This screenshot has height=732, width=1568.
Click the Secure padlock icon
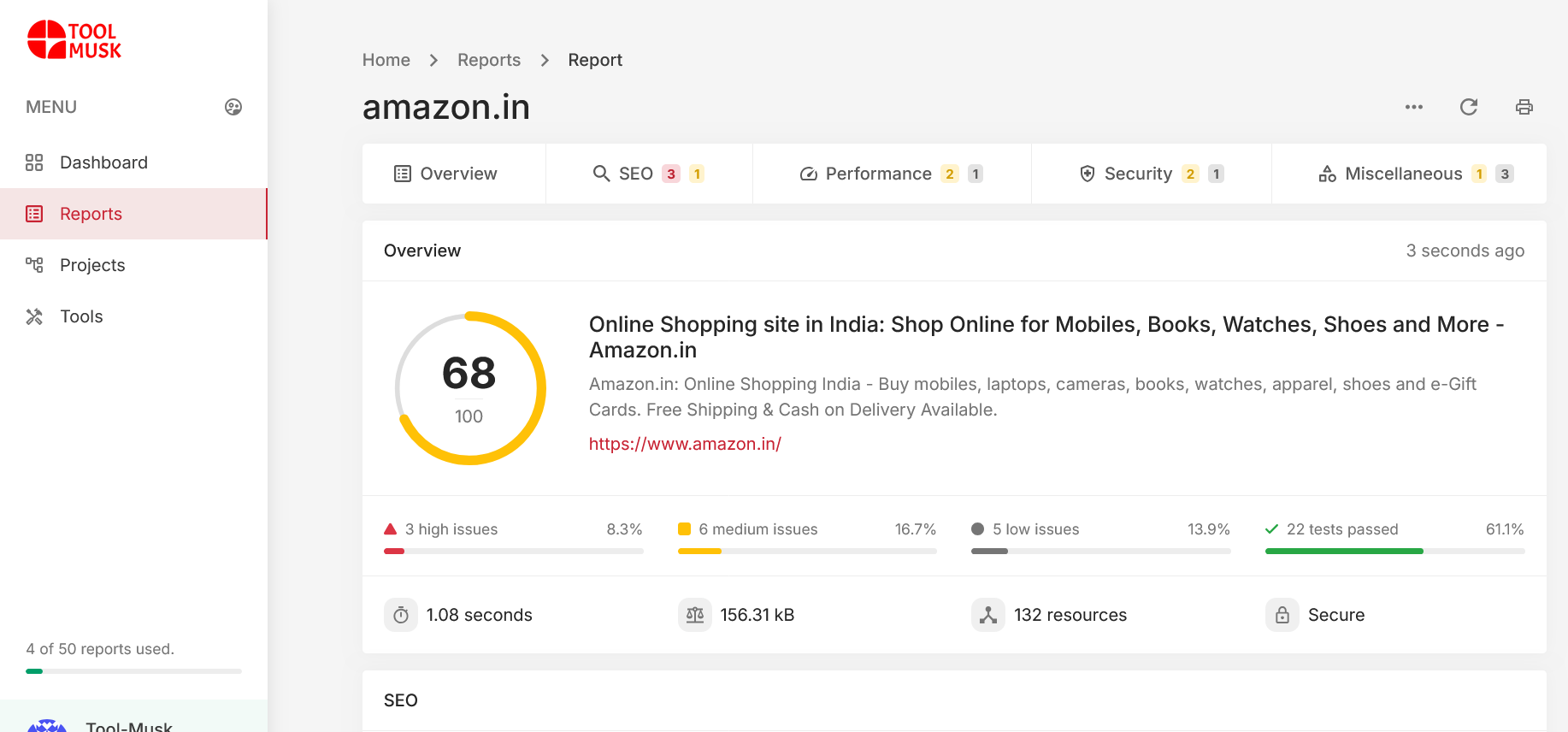click(x=1282, y=615)
